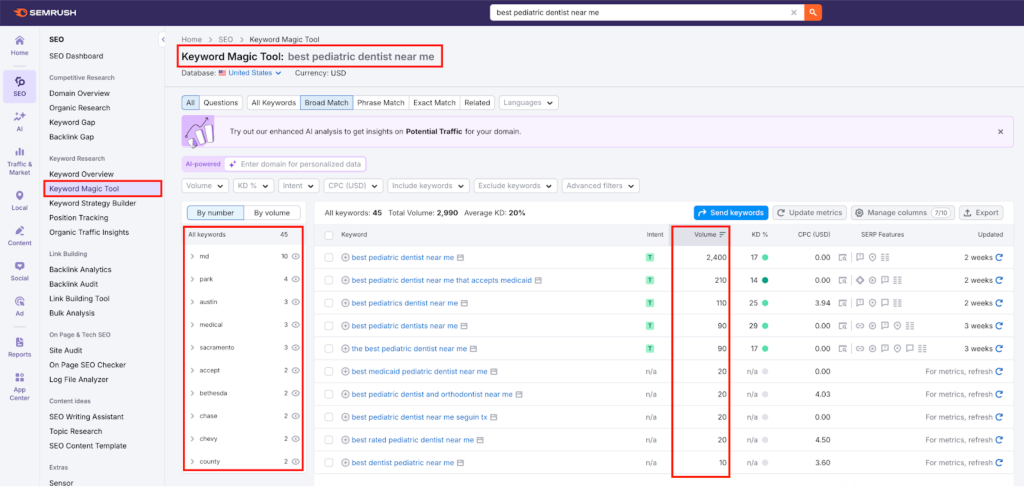Open the KD % filter dropdown
1024x487 pixels.
coord(253,185)
